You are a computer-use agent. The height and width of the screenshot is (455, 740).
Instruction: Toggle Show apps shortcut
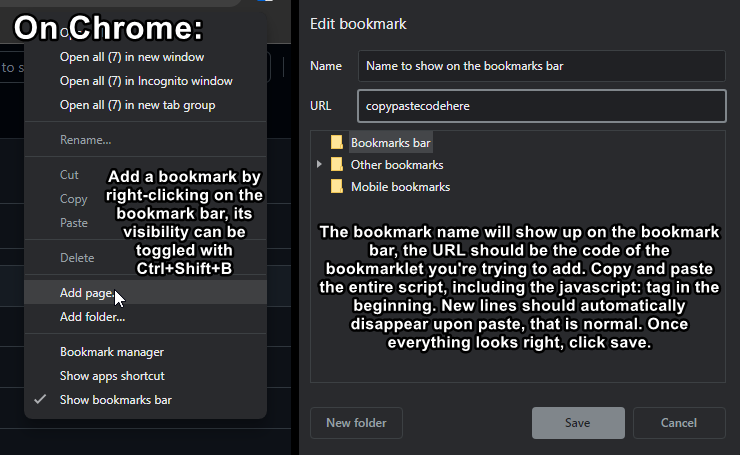click(x=145, y=376)
